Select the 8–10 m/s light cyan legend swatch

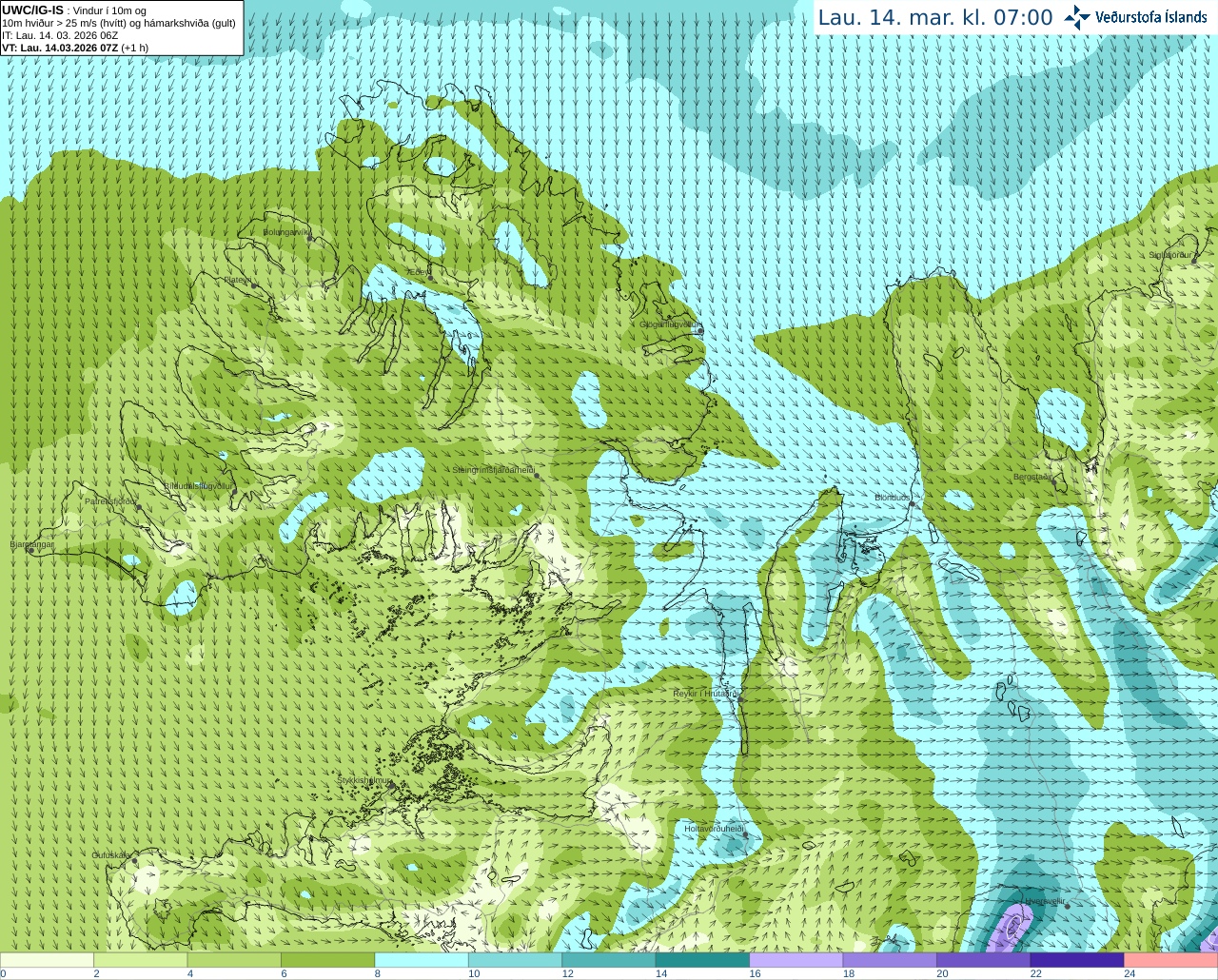tap(422, 960)
